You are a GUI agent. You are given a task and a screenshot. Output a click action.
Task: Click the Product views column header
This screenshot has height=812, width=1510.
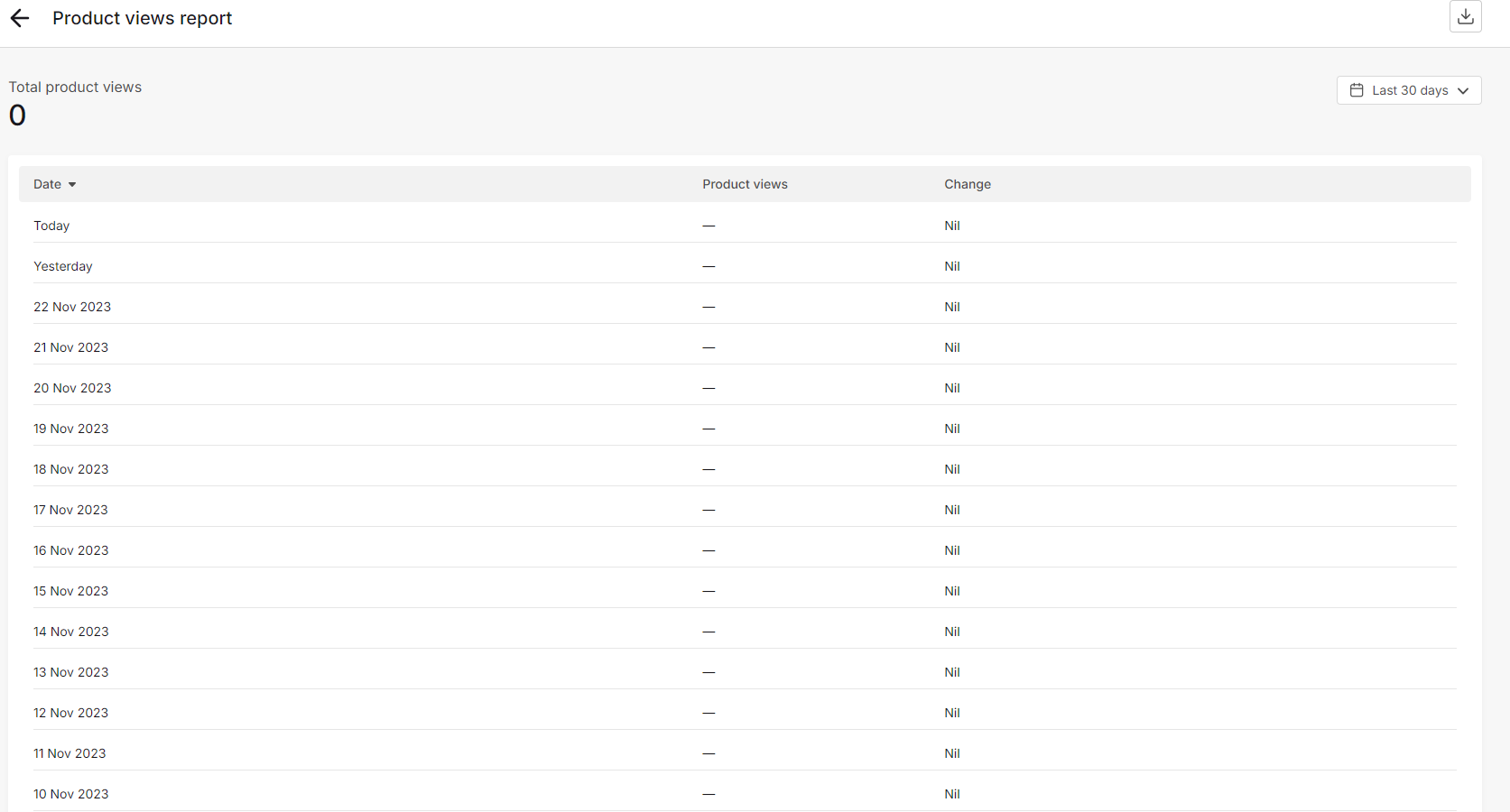tap(745, 184)
